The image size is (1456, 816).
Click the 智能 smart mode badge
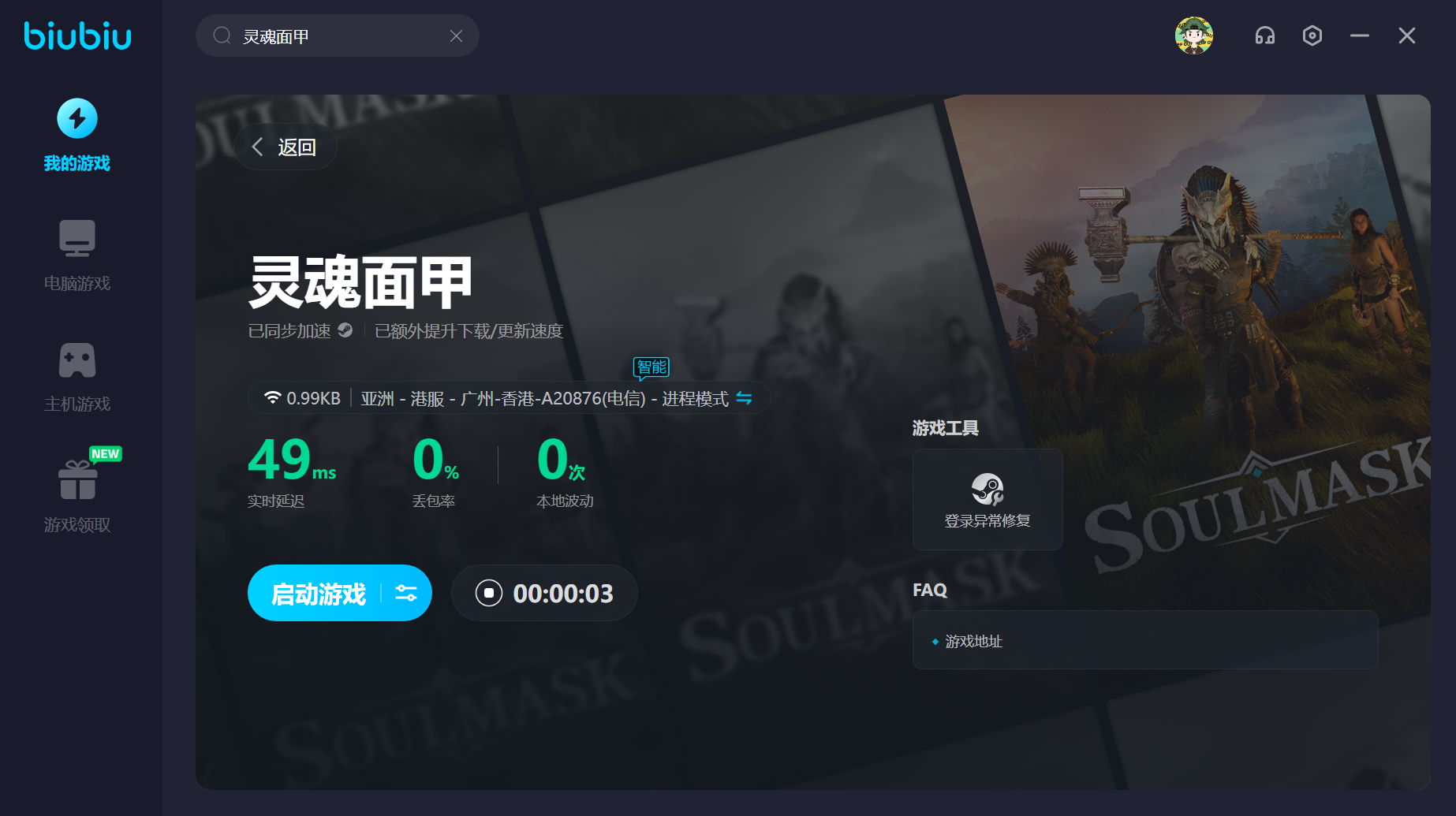point(651,367)
